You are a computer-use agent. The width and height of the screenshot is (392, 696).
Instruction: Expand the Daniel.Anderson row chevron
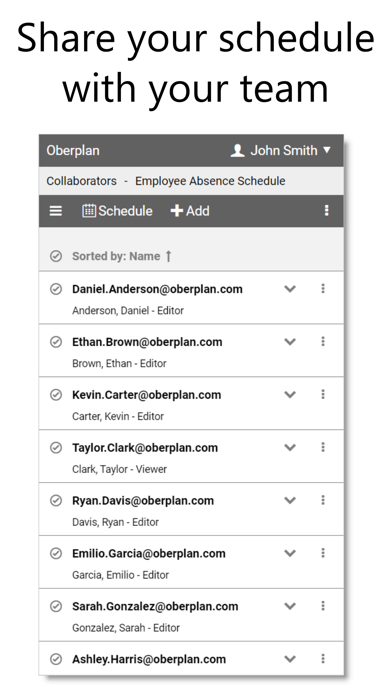click(290, 289)
